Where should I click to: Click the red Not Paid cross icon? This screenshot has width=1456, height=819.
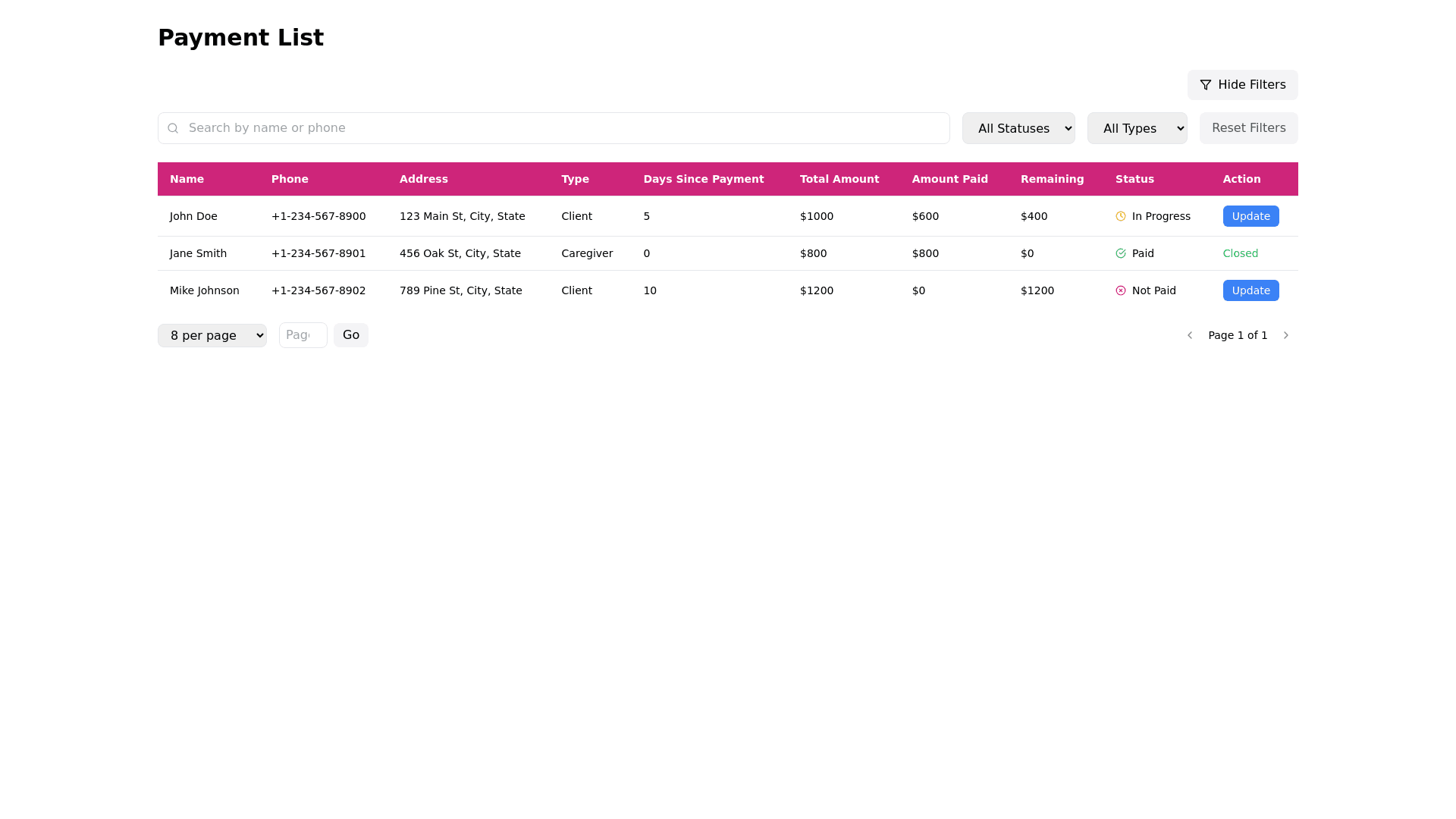point(1121,290)
